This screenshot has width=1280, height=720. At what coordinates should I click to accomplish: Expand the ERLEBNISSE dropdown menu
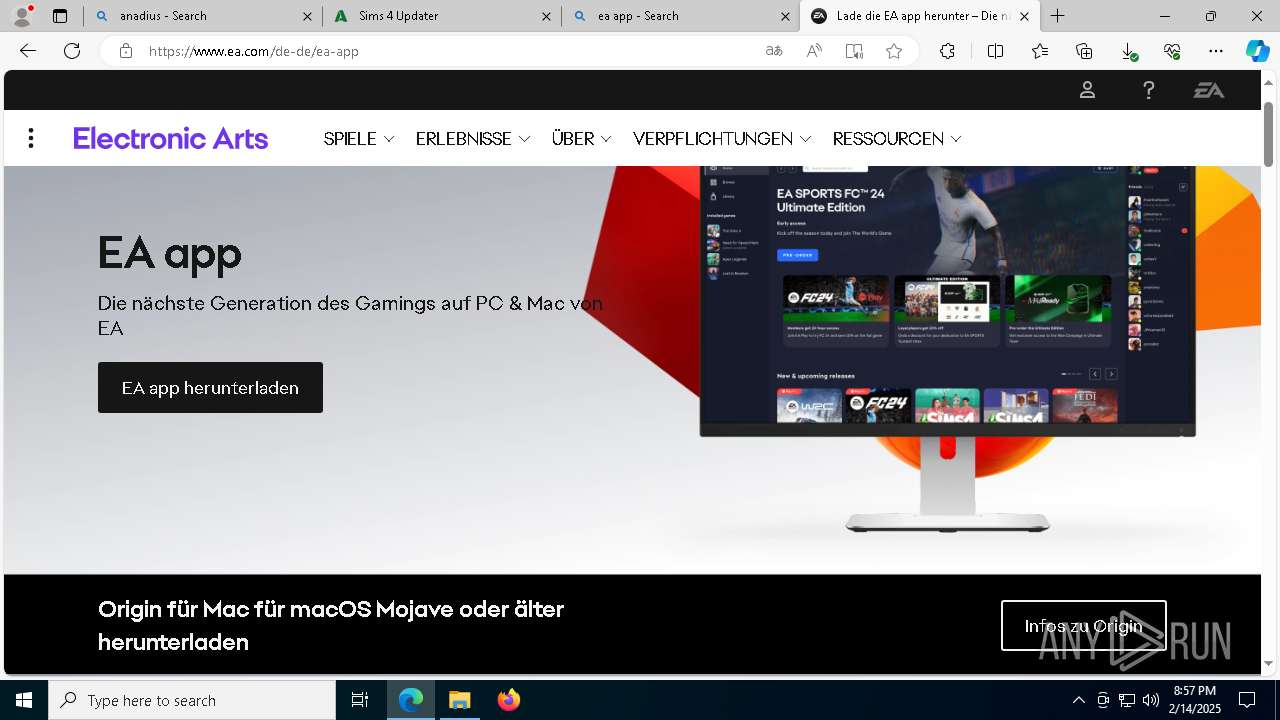coord(473,139)
